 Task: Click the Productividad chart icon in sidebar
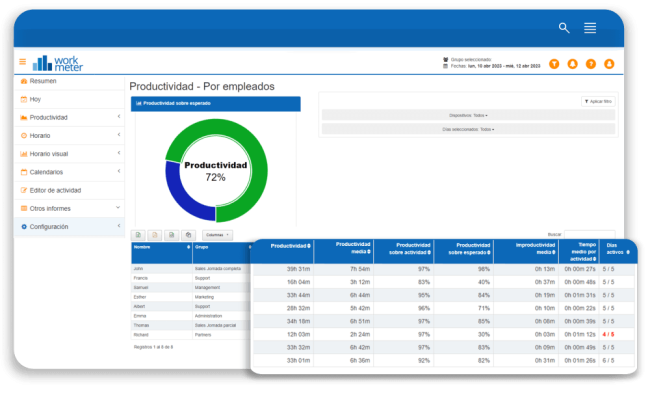[x=24, y=118]
